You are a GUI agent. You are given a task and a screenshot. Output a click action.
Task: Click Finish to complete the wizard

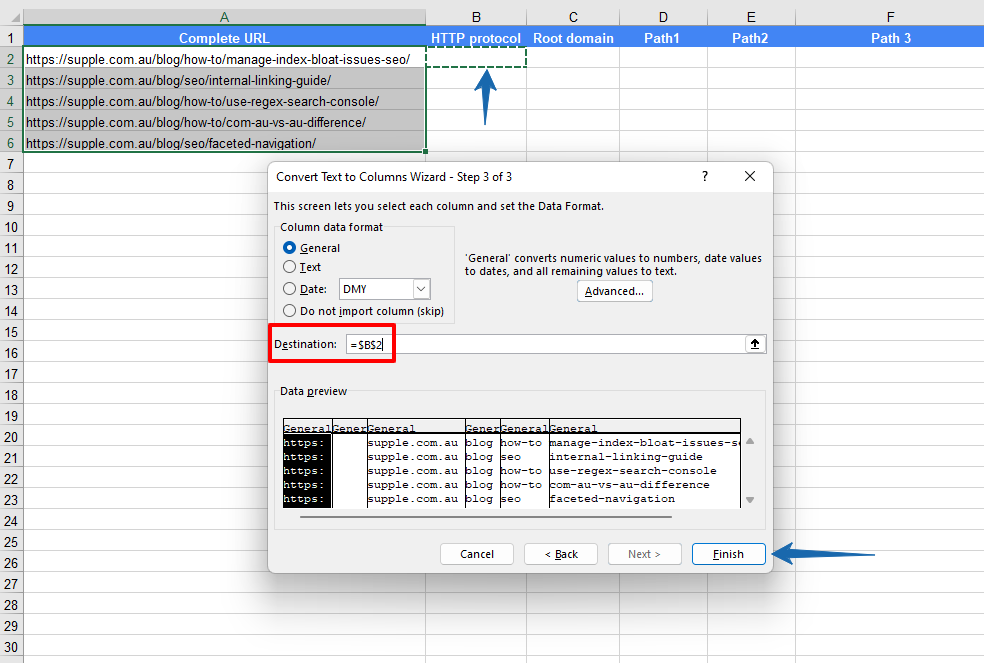coord(729,554)
